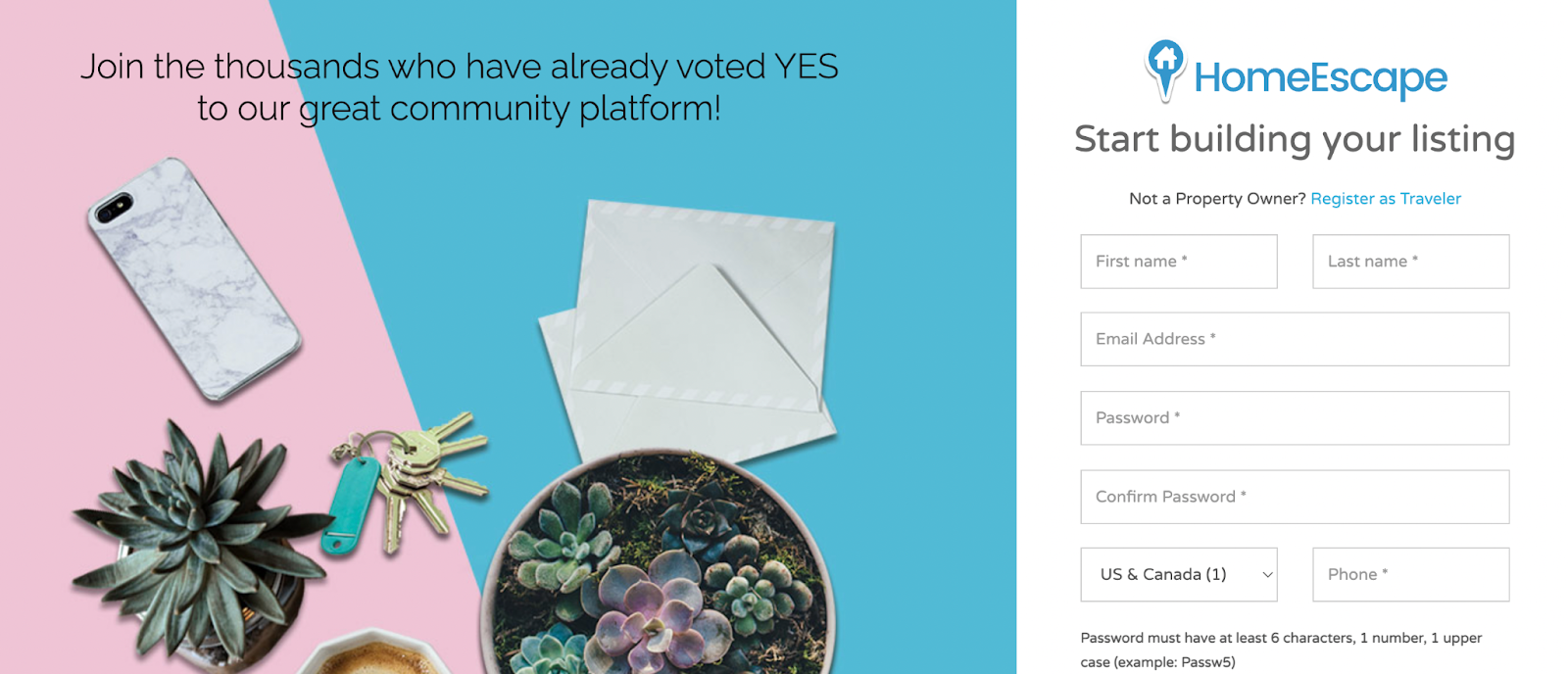The width and height of the screenshot is (1568, 674).
Task: Click the 'Join the thousands' headline text
Action: pyautogui.click(x=459, y=87)
